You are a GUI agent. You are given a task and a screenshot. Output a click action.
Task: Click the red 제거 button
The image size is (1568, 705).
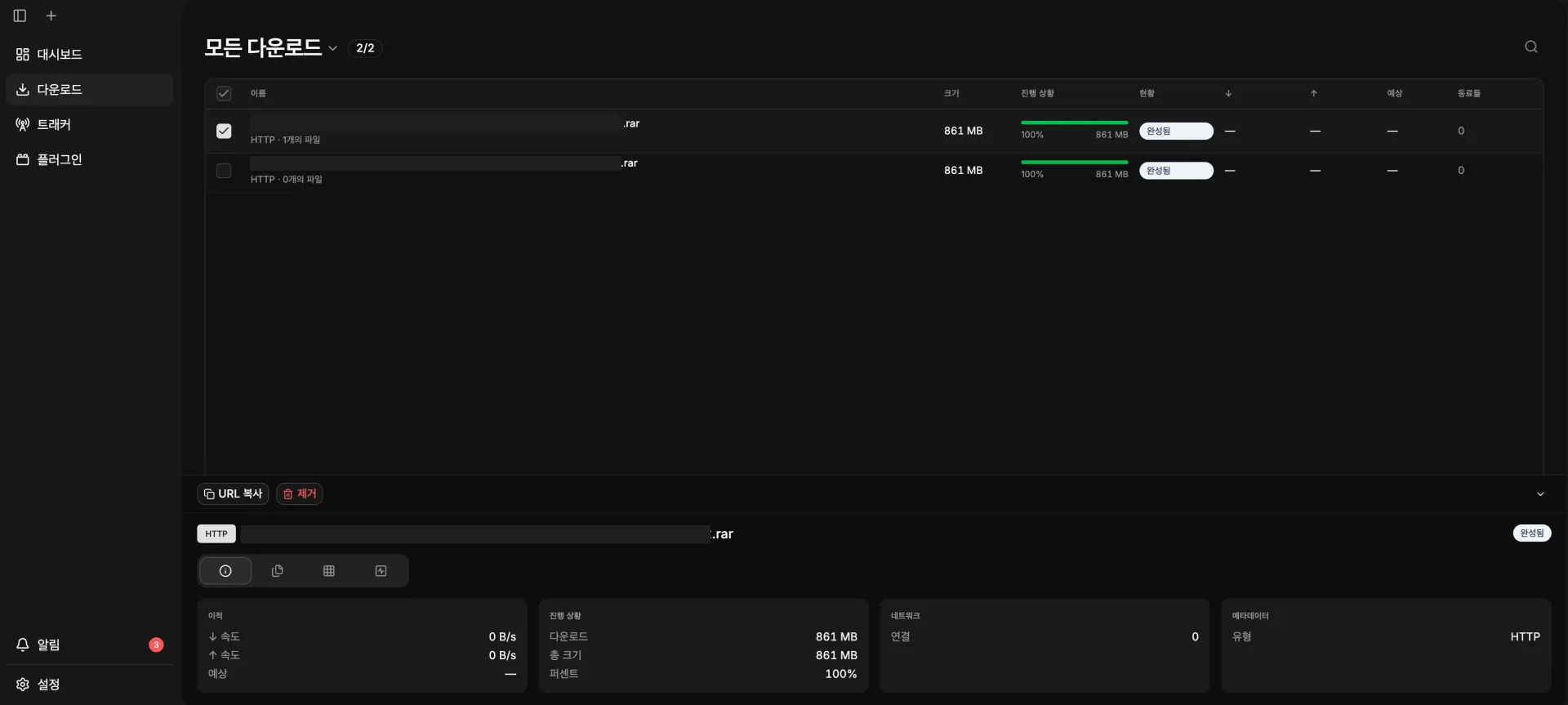point(300,493)
